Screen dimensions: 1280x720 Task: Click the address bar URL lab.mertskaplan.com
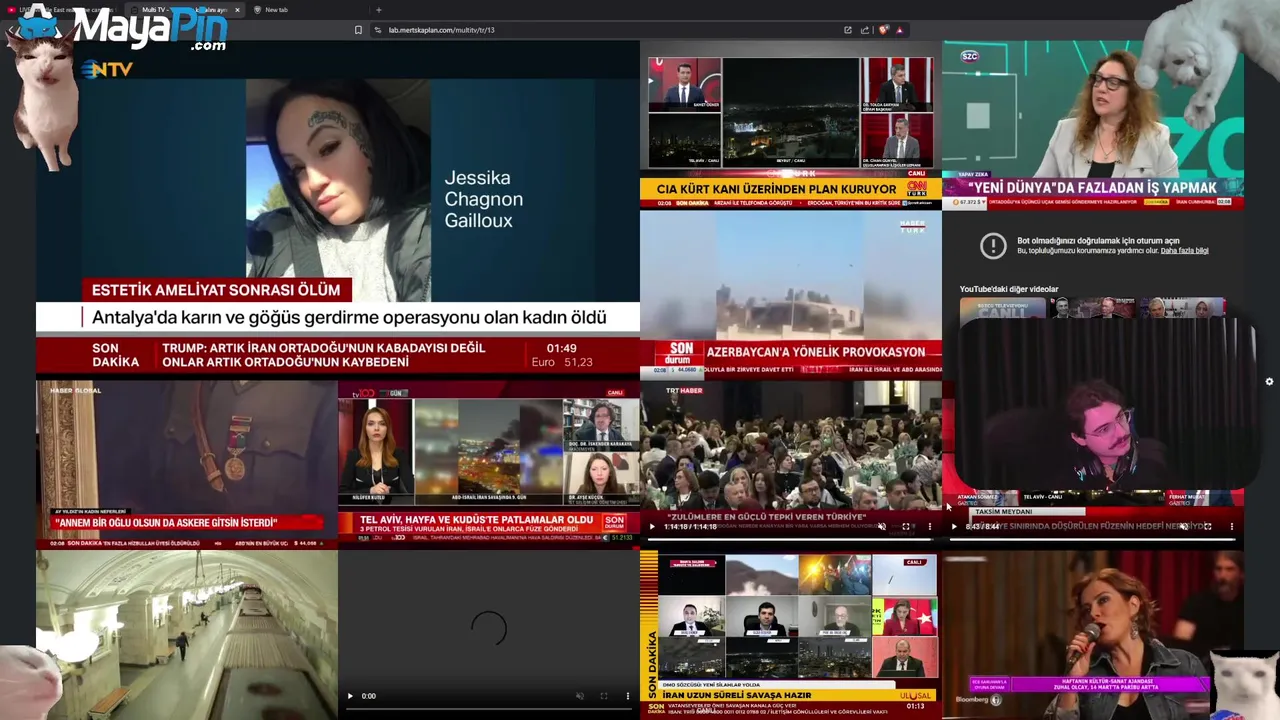(x=442, y=30)
